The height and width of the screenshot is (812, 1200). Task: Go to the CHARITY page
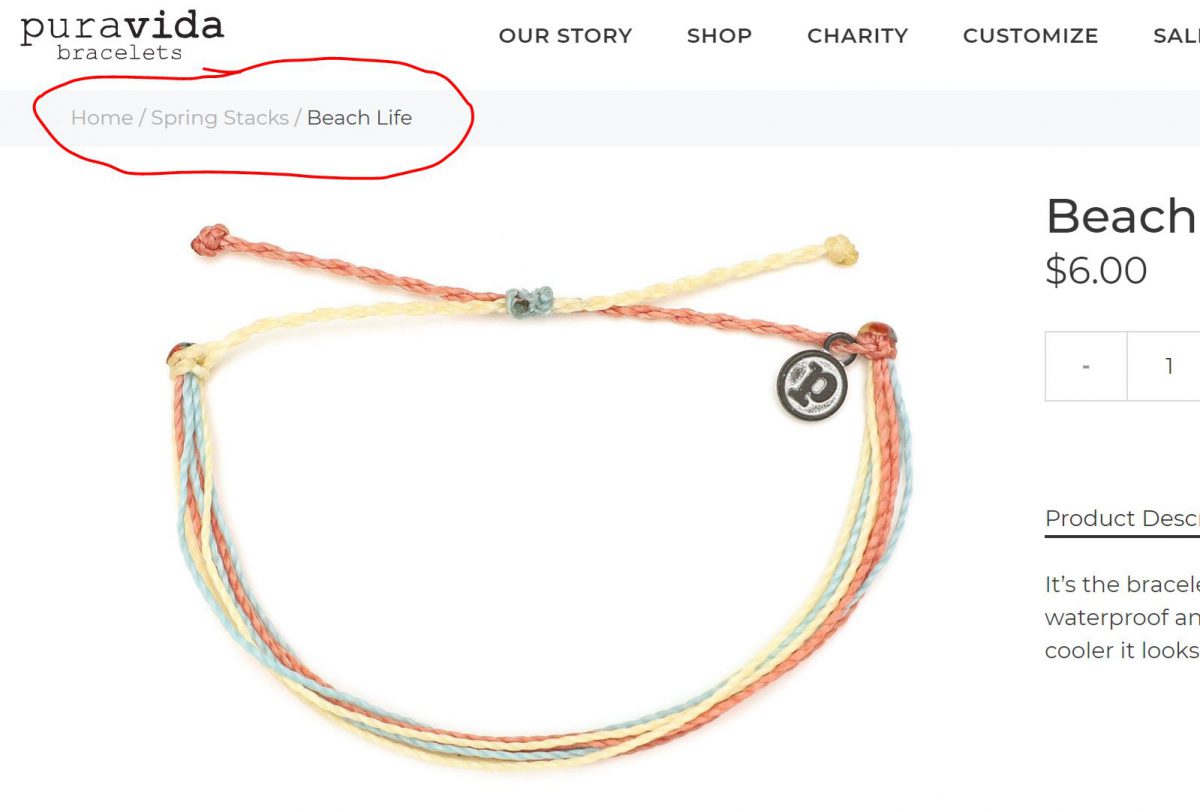[x=858, y=36]
